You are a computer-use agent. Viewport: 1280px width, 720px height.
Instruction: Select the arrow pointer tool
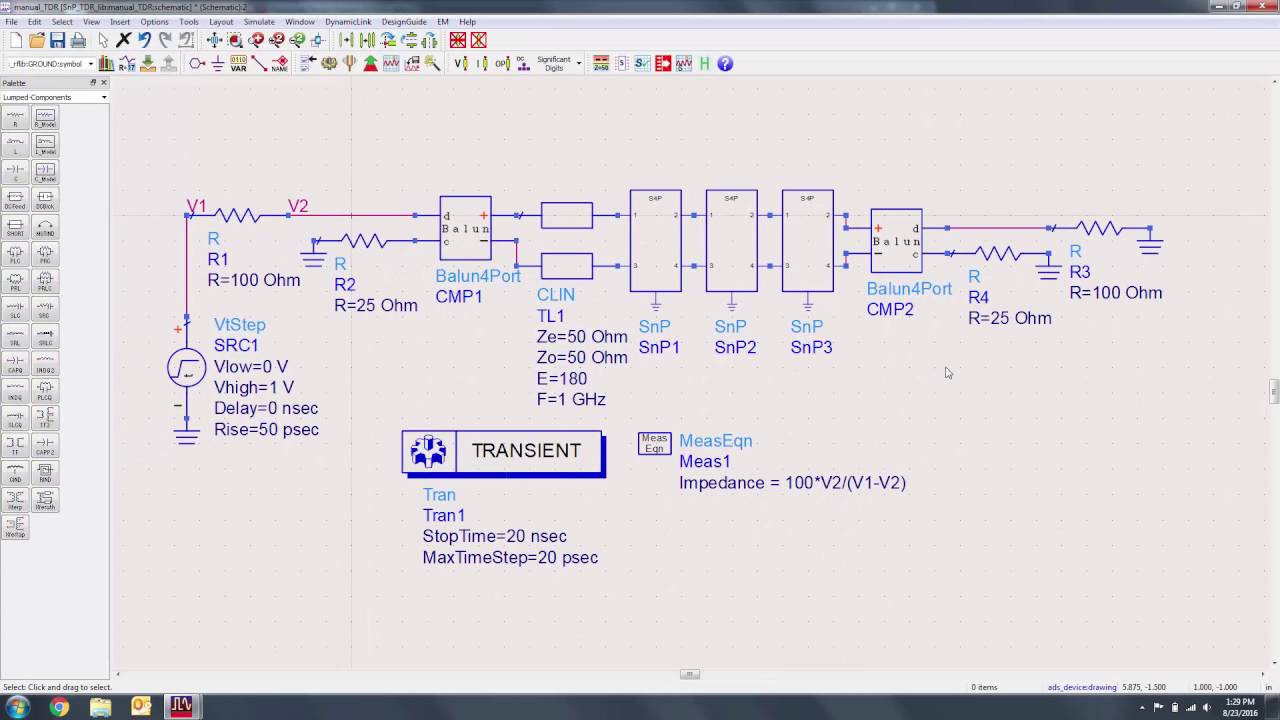(x=103, y=40)
